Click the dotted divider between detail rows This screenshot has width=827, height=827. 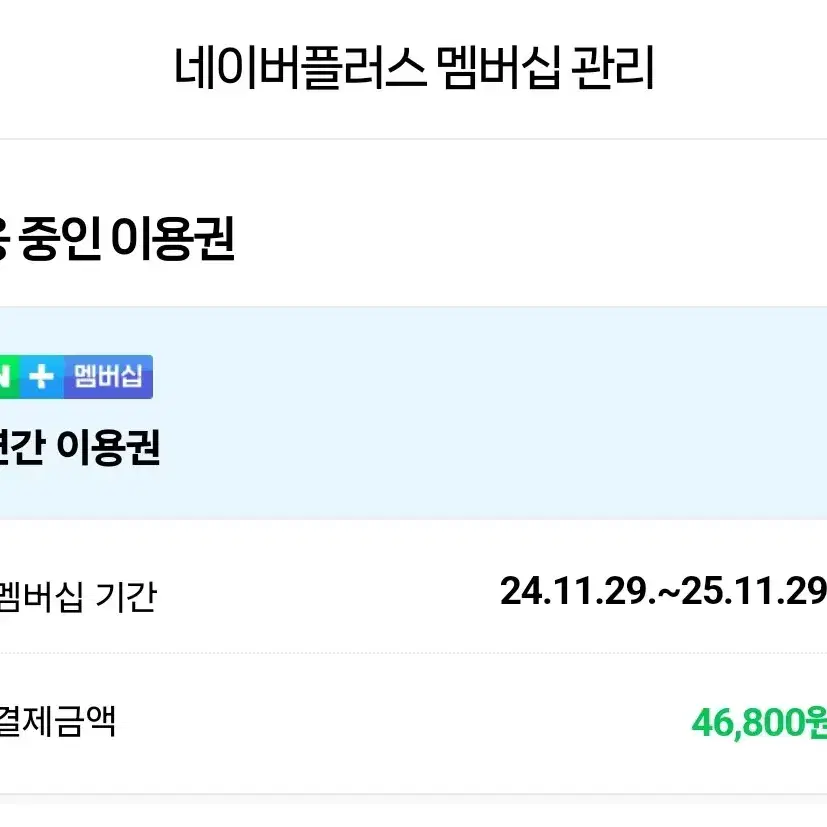414,653
